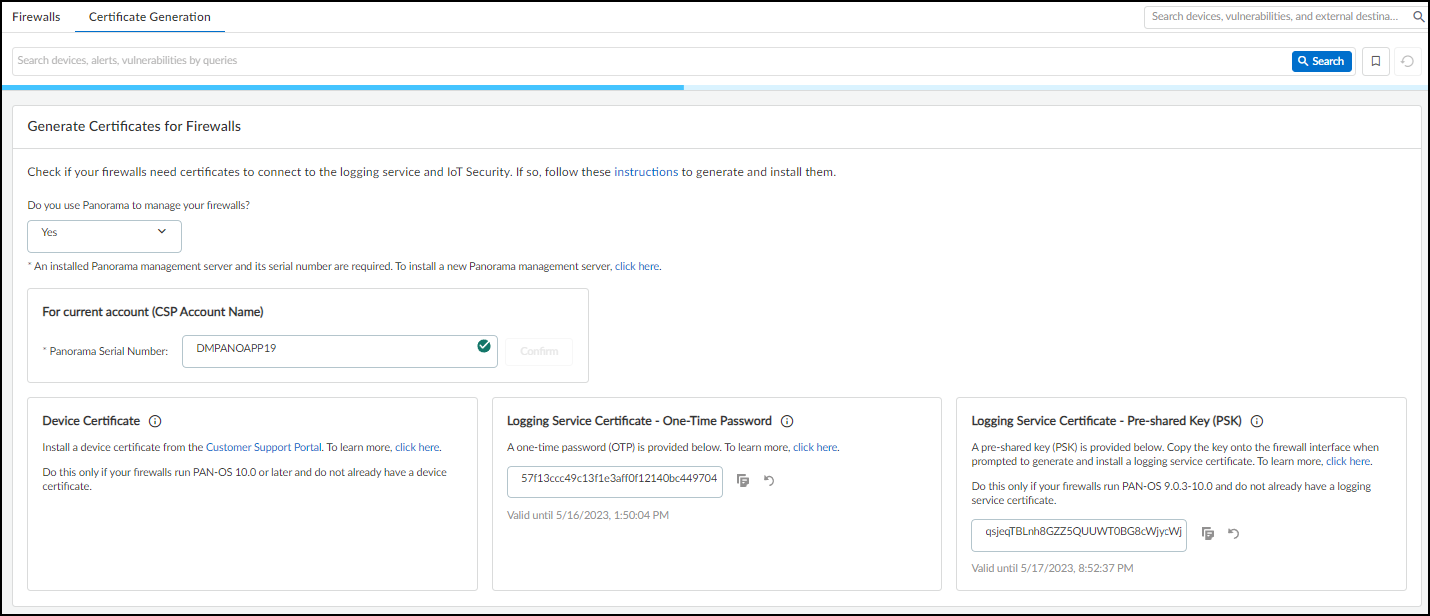
Task: Click into Panorama Serial Number field
Action: pyautogui.click(x=330, y=351)
